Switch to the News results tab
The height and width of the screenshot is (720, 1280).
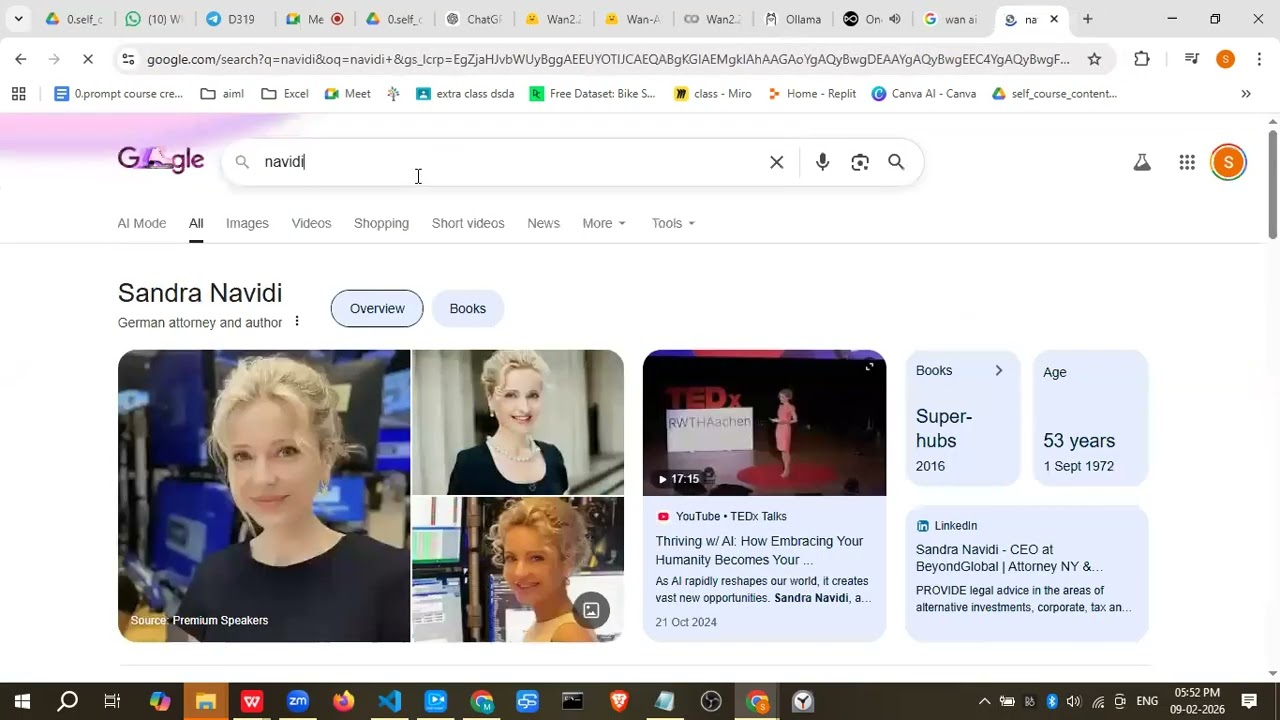point(543,223)
